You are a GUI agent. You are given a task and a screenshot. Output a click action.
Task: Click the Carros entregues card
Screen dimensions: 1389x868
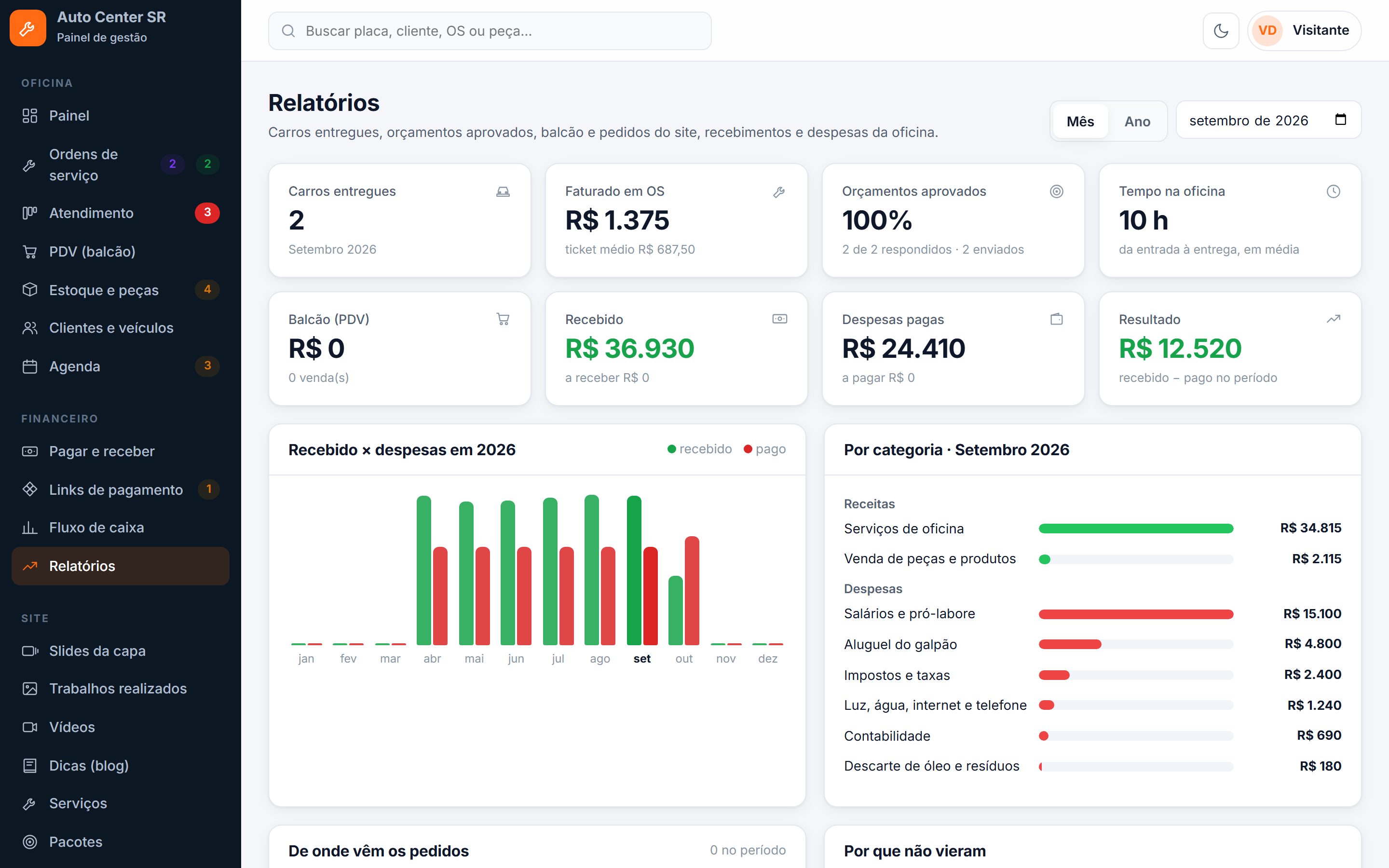[x=399, y=220]
